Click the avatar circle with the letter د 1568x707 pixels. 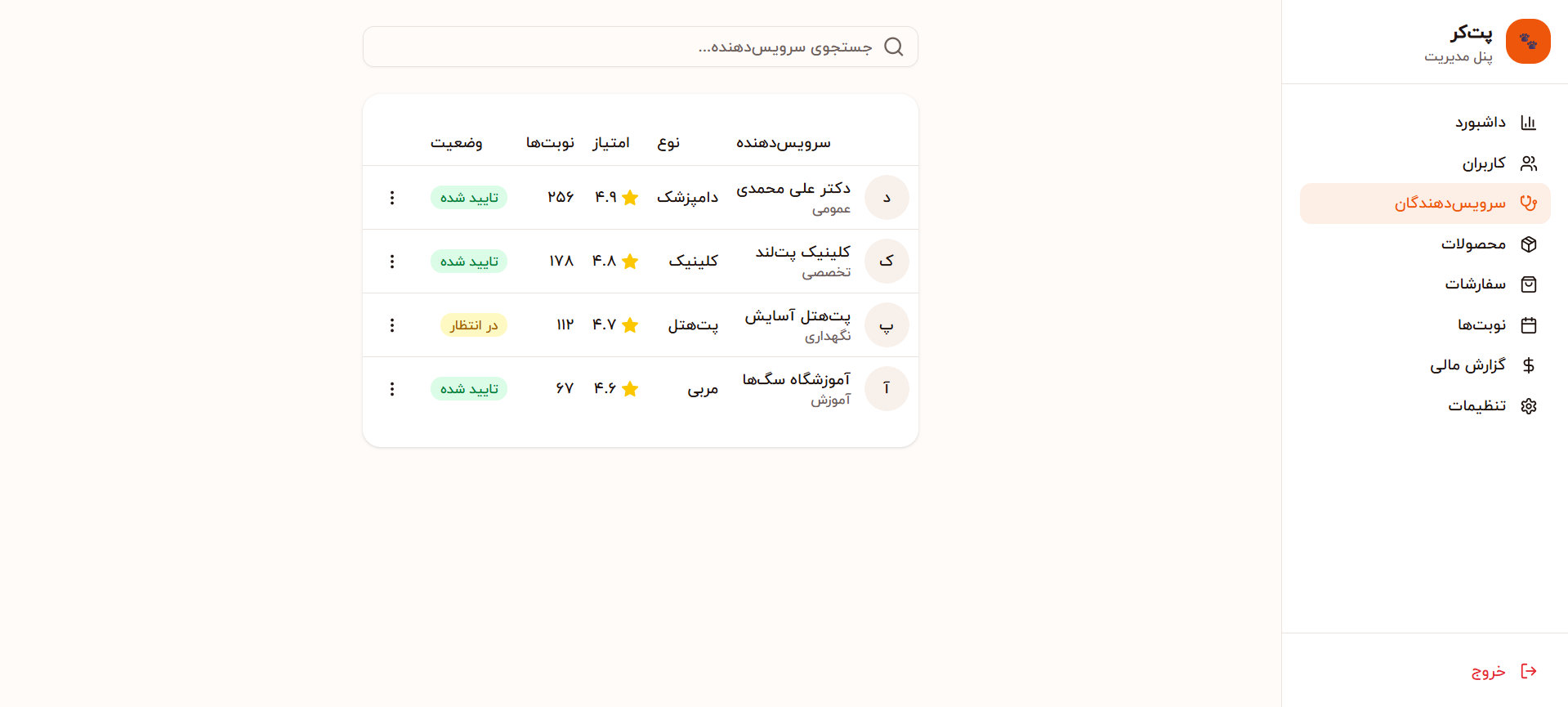(x=887, y=198)
